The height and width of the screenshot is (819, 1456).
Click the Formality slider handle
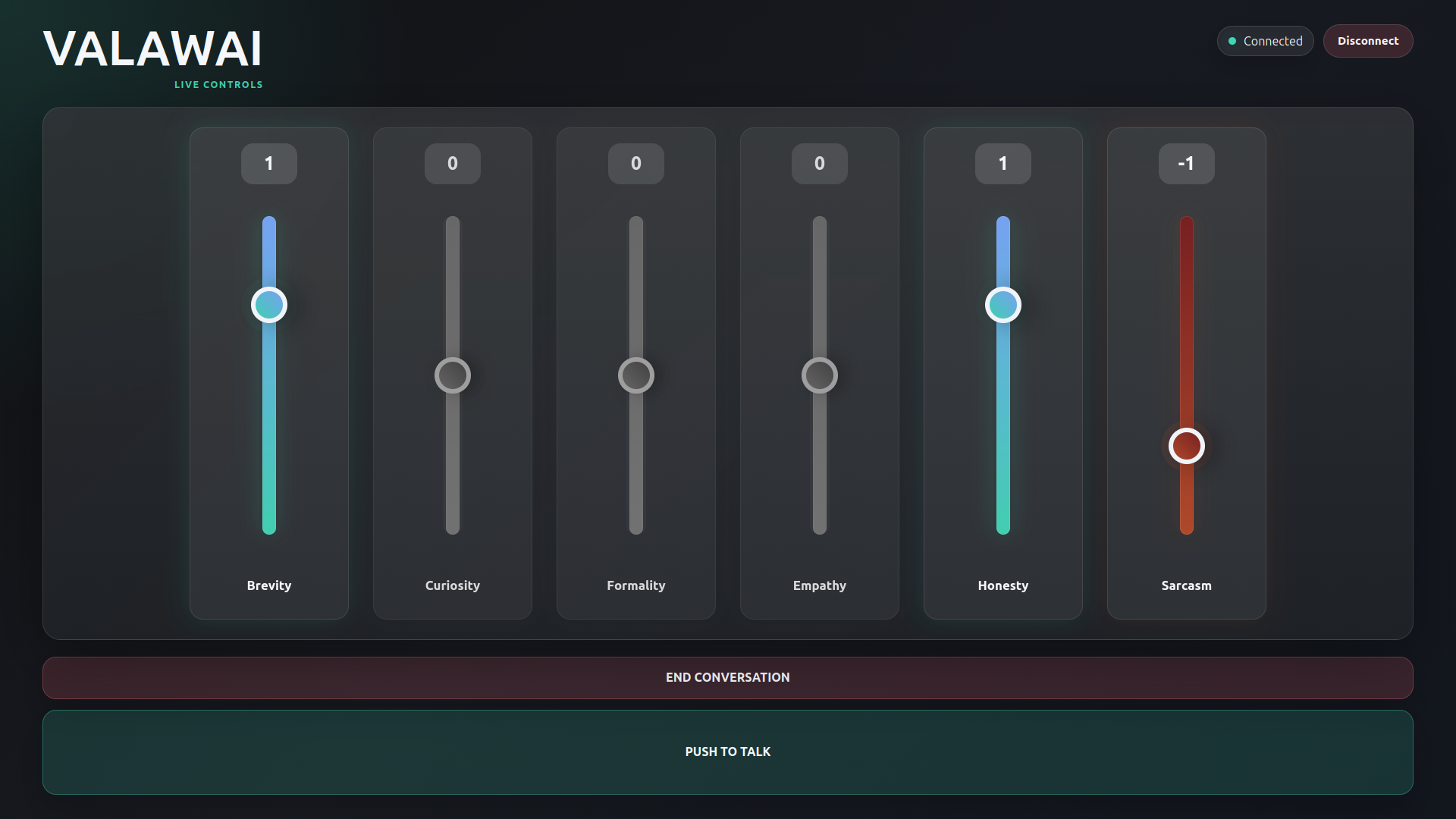pyautogui.click(x=636, y=375)
